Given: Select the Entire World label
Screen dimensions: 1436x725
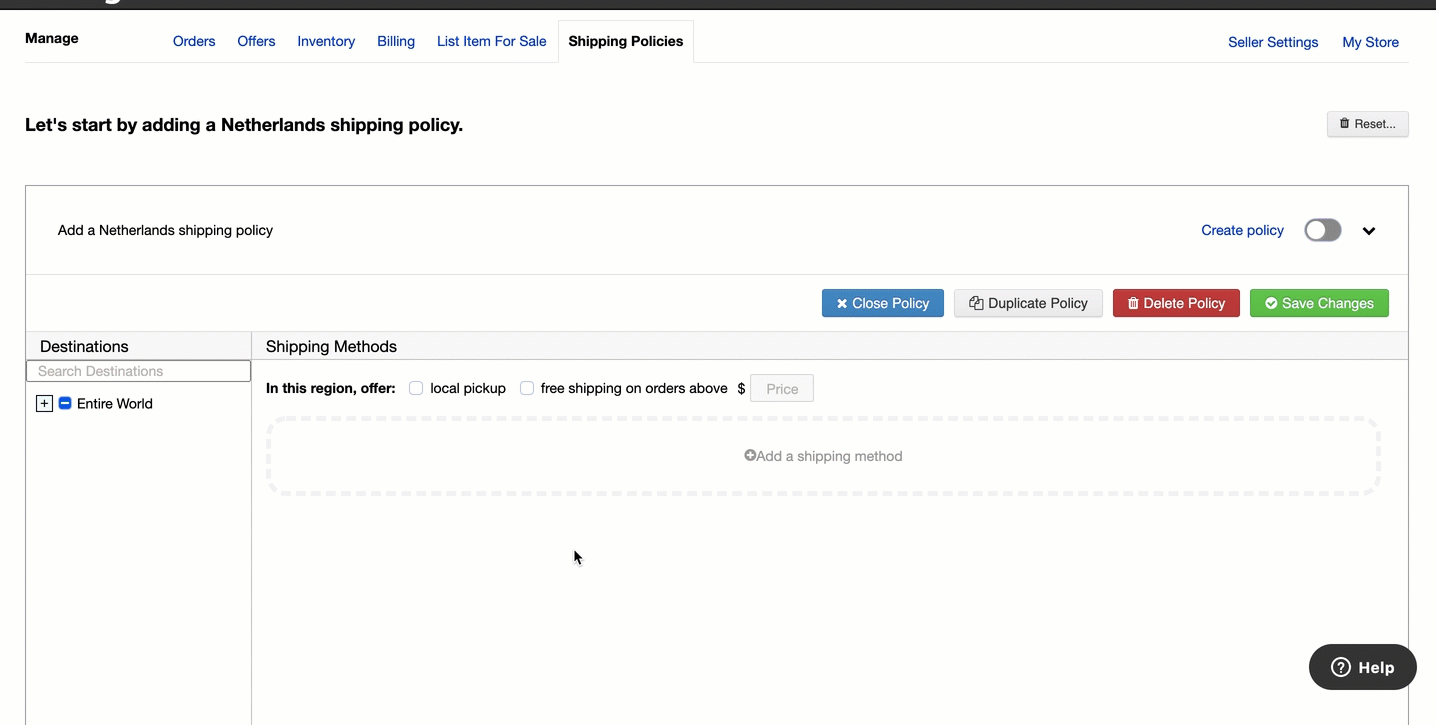Looking at the screenshot, I should 115,404.
